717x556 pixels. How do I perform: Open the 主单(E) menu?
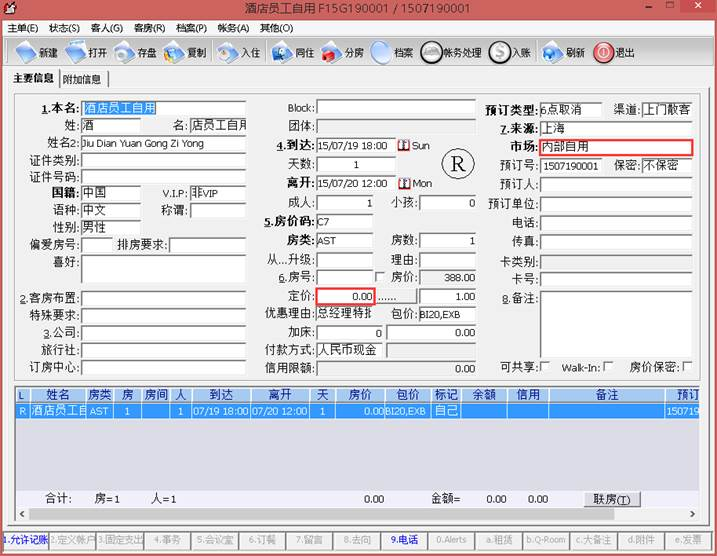[22, 28]
